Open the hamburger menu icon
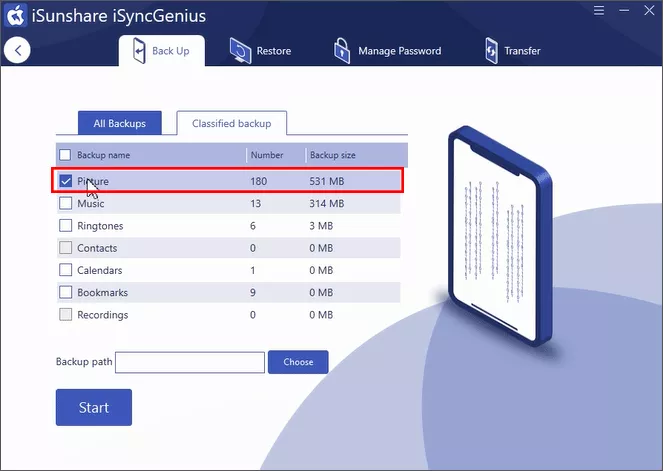Viewport: 663px width, 471px height. 599,10
